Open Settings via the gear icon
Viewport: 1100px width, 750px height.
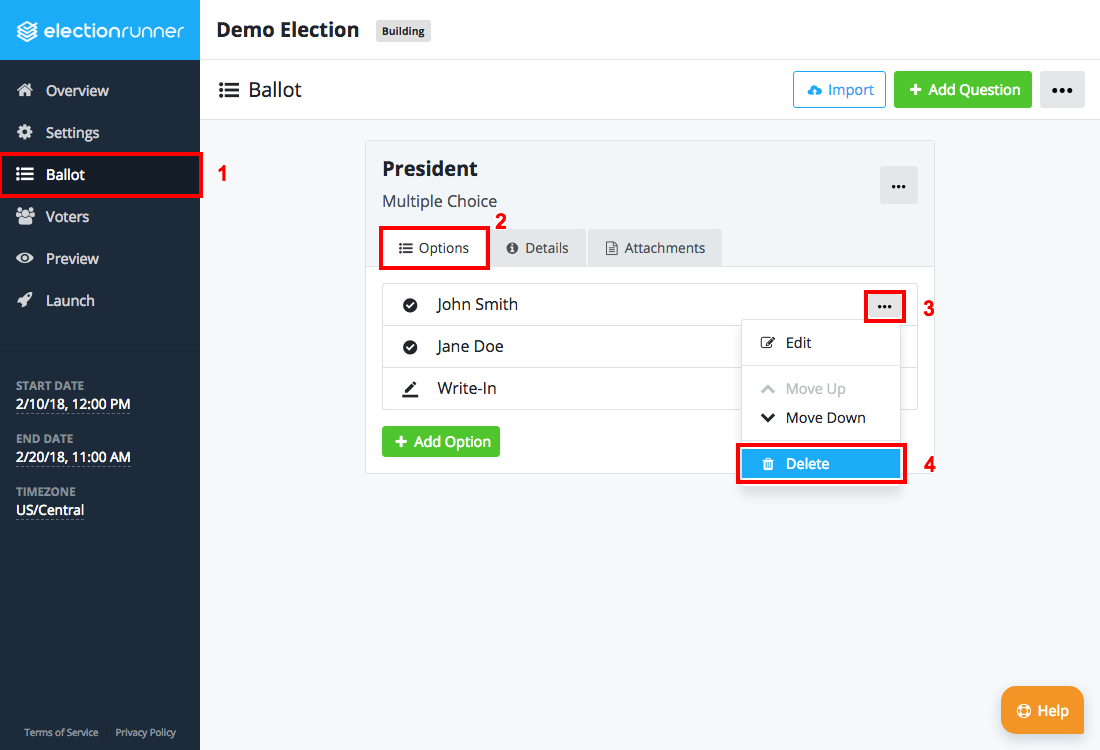coord(25,132)
